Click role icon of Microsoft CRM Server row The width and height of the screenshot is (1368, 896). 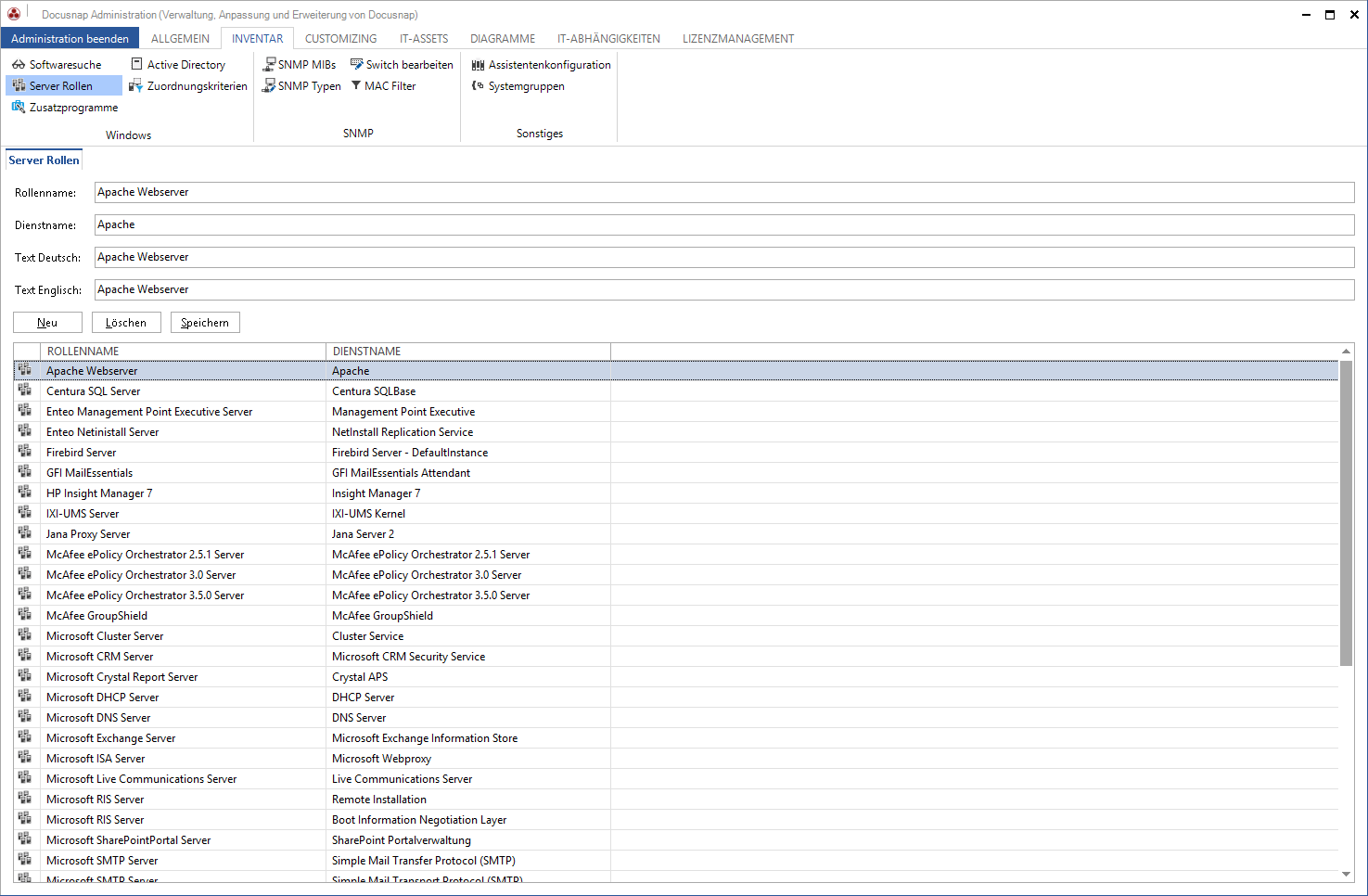25,656
